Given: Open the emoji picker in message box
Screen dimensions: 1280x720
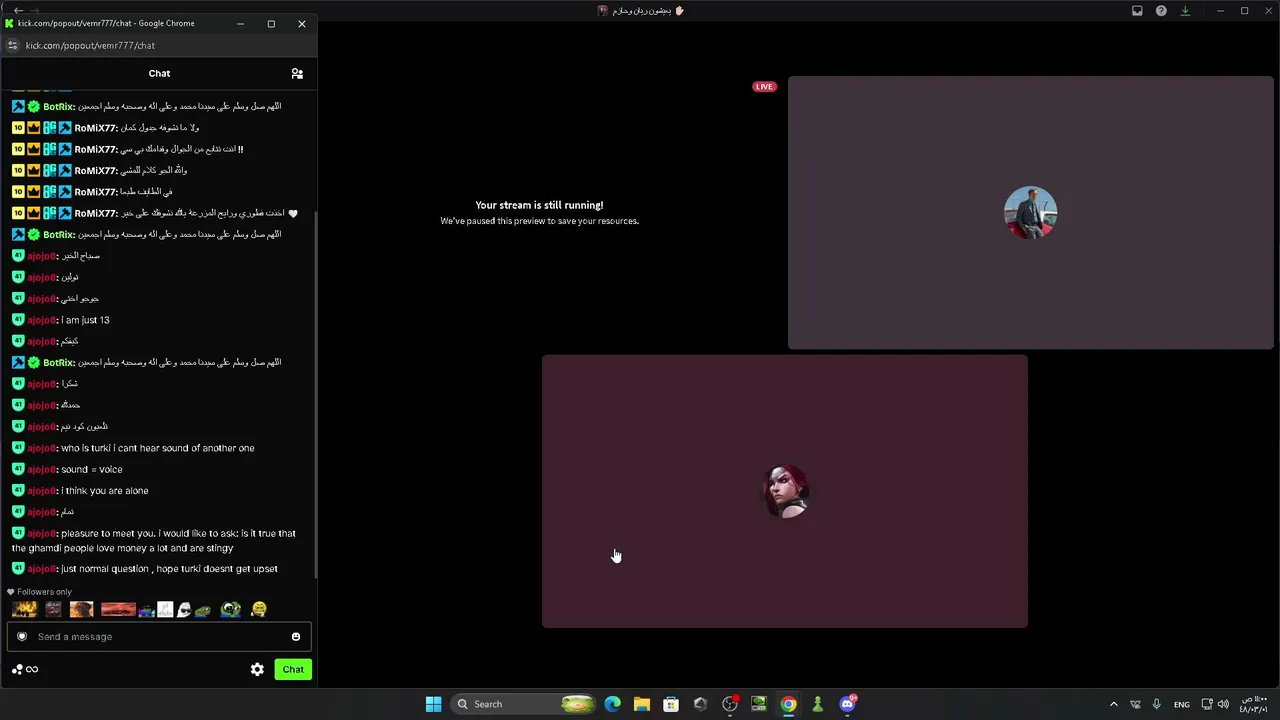Looking at the screenshot, I should tap(296, 637).
